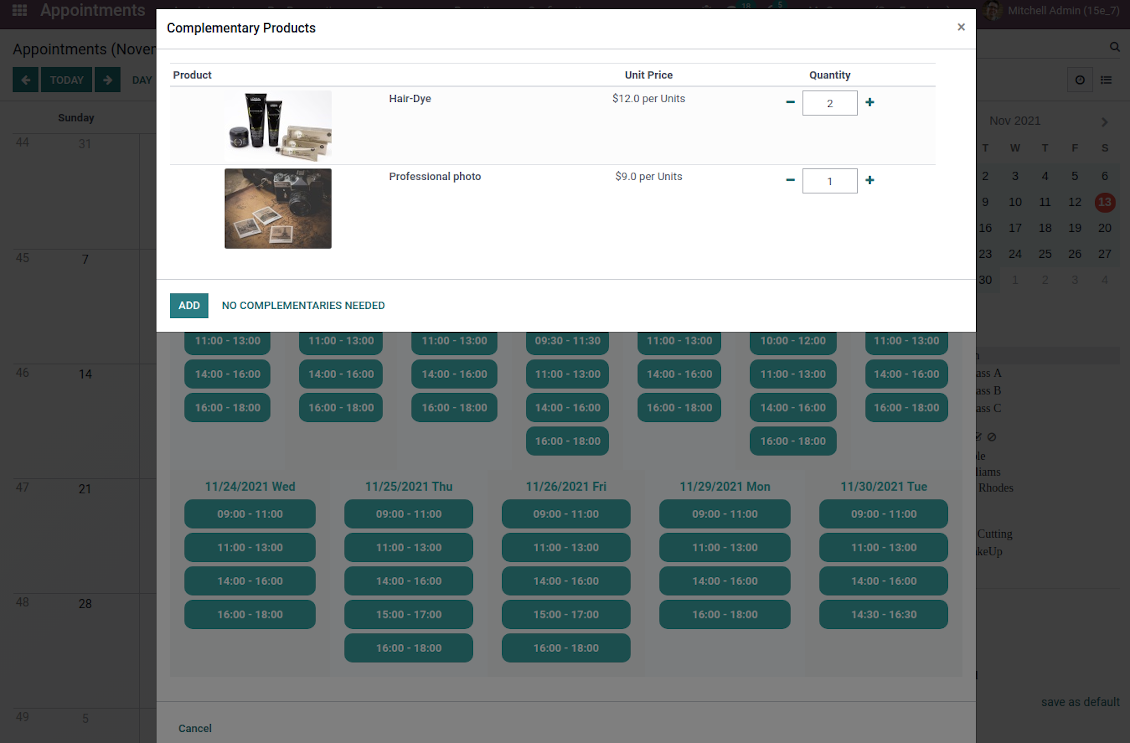Switch to DAY calendar view
This screenshot has height=743, width=1130.
[x=142, y=80]
